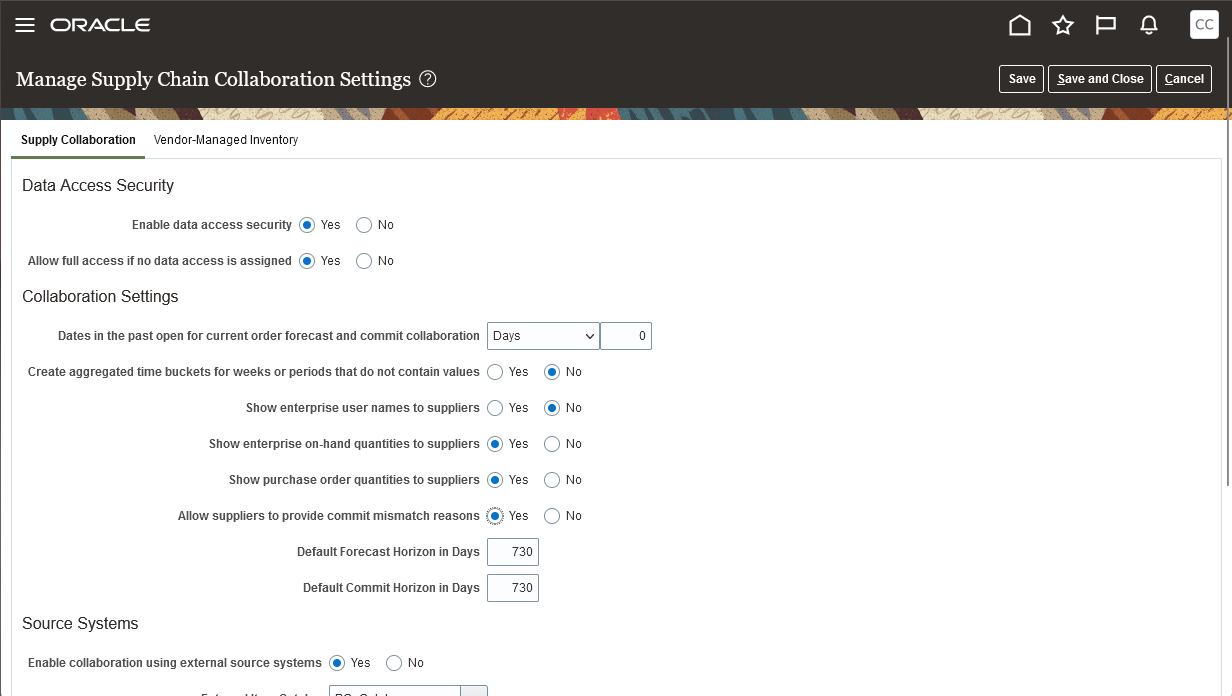Select Yes for Show enterprise user names
Image resolution: width=1232 pixels, height=696 pixels.
pos(495,408)
